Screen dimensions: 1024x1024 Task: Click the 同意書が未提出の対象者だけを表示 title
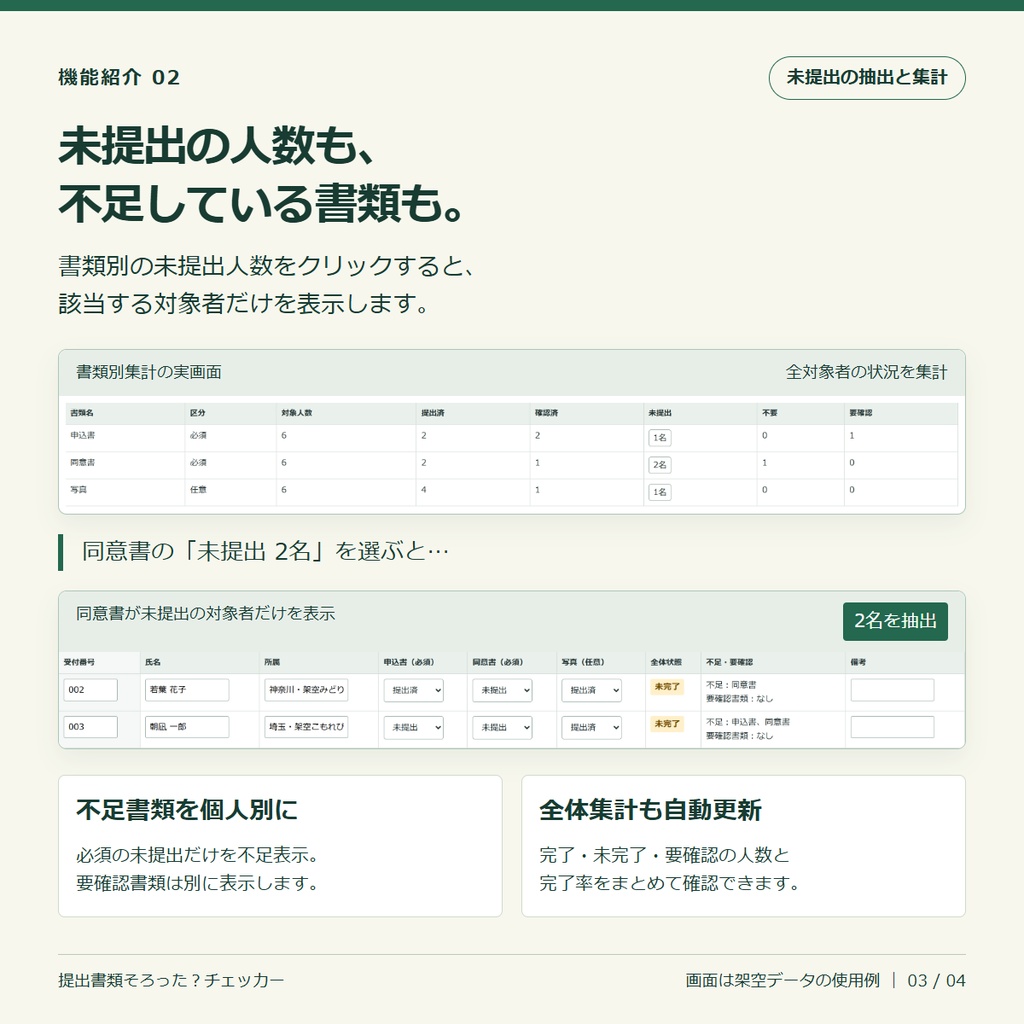tap(206, 614)
